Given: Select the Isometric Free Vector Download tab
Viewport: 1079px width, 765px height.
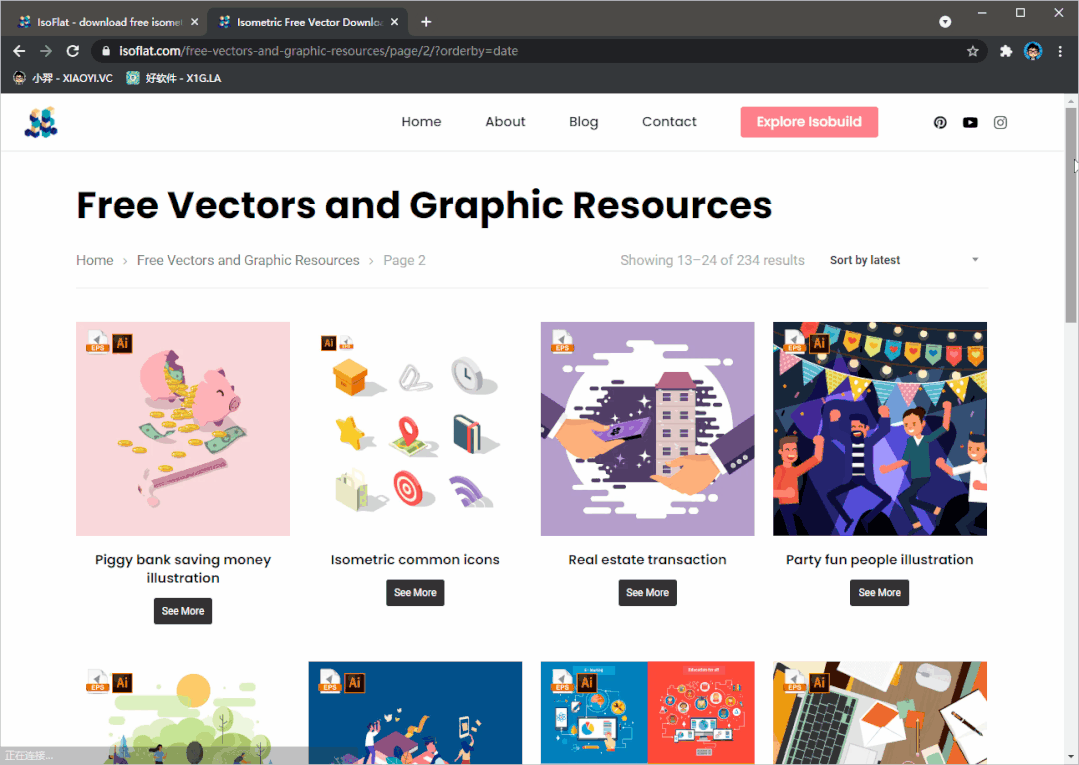Looking at the screenshot, I should 307,22.
